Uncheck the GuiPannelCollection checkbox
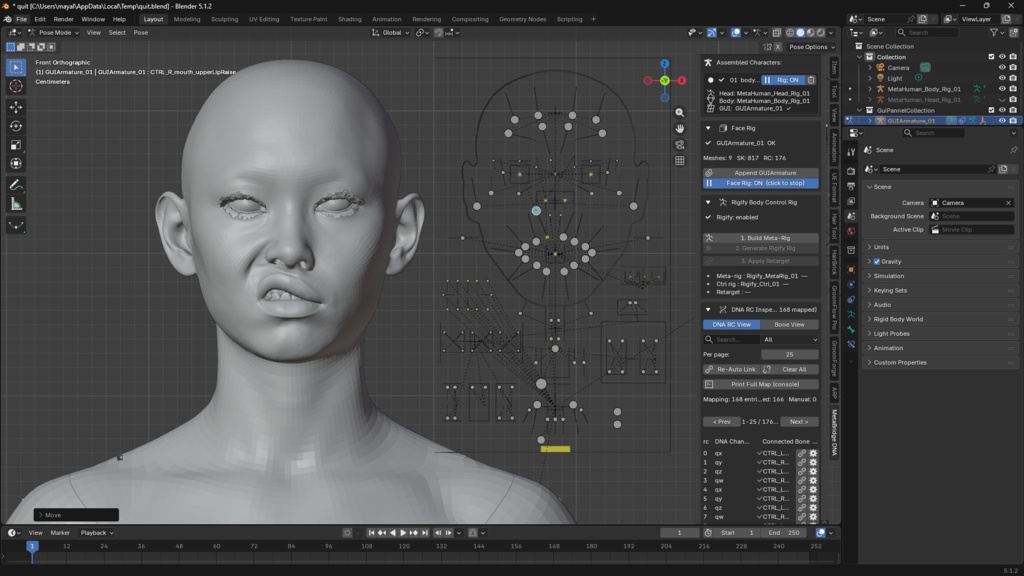The height and width of the screenshot is (576, 1024). [991, 110]
